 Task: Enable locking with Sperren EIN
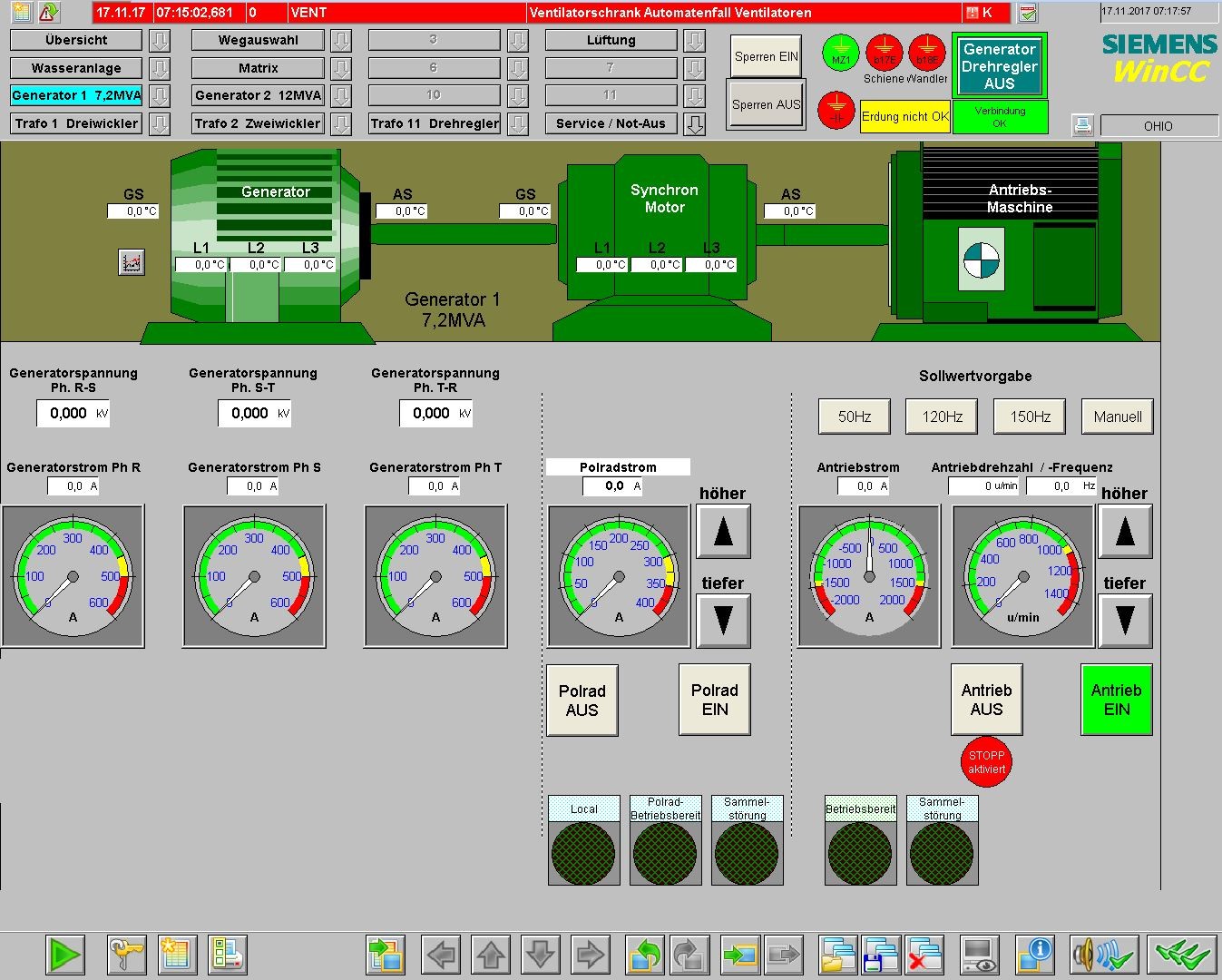(x=766, y=56)
